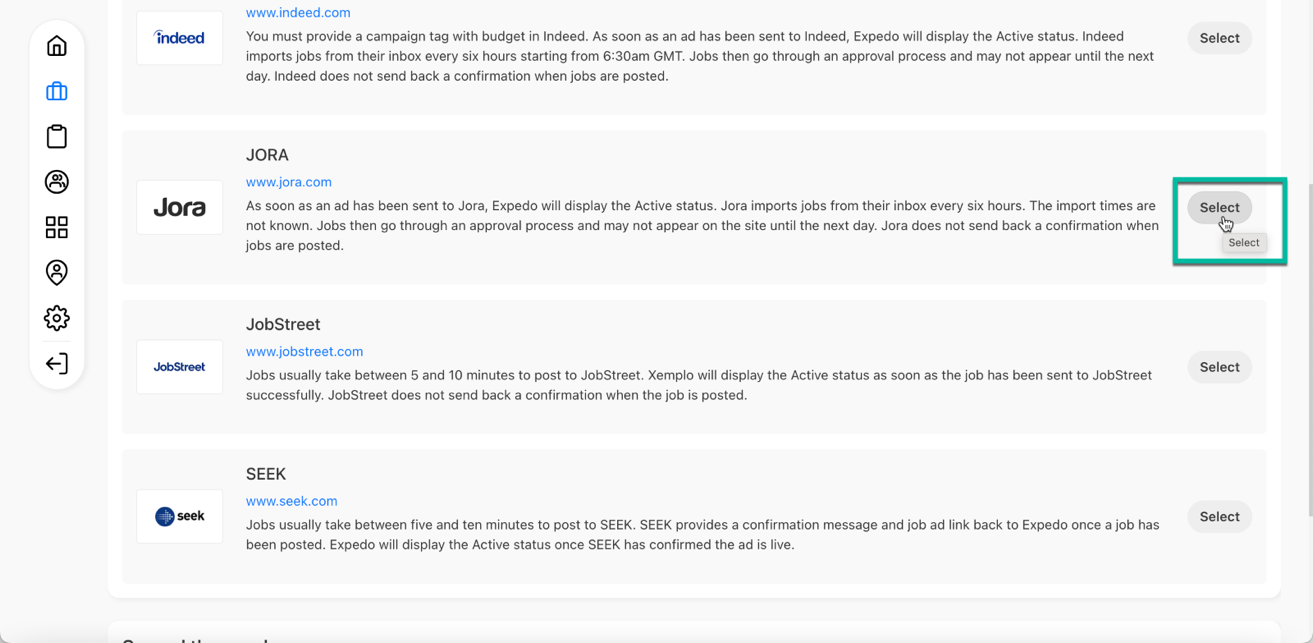
Task: Open the Home dashboard from the sidebar
Action: (56, 45)
